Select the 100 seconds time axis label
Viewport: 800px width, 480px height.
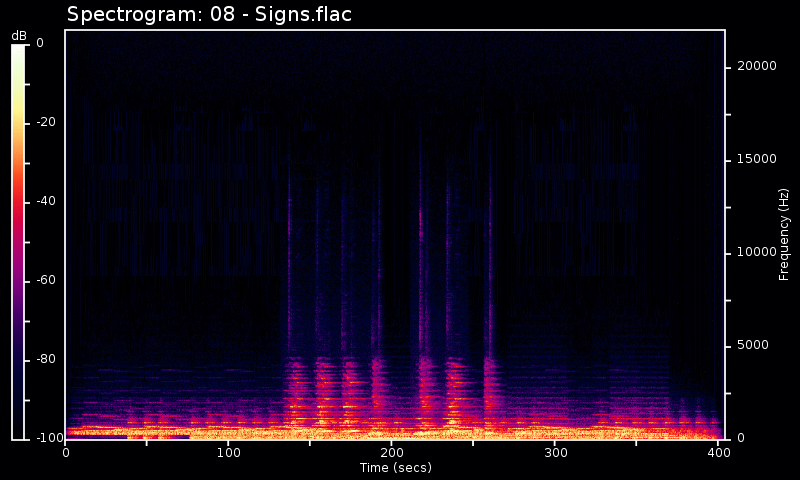(229, 453)
